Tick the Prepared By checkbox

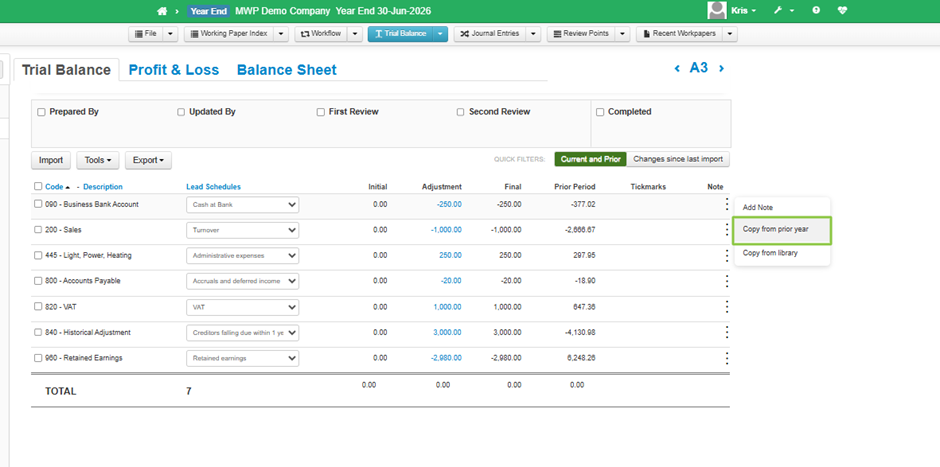[x=41, y=112]
